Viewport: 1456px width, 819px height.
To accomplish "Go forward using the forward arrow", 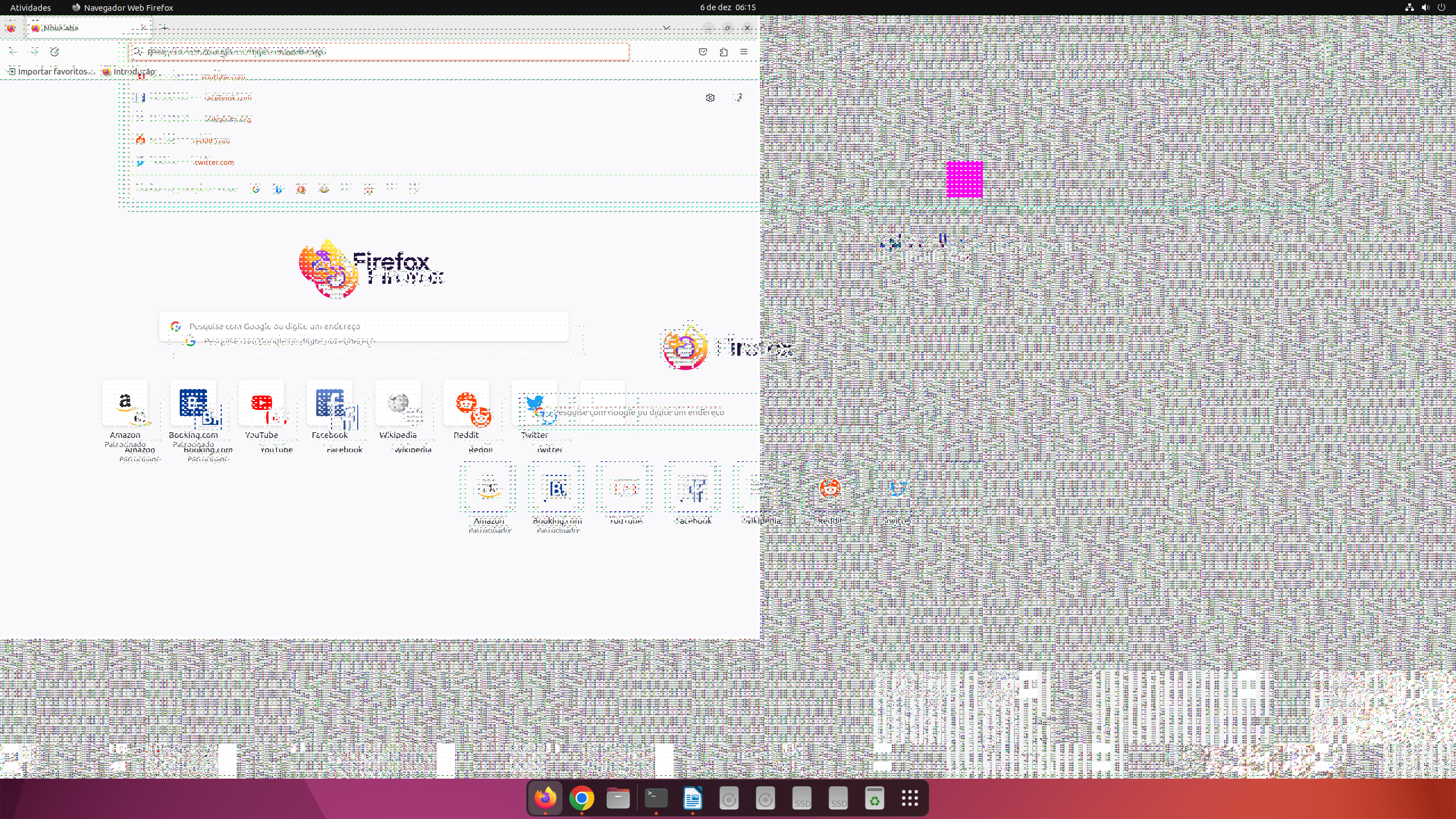I will [34, 52].
